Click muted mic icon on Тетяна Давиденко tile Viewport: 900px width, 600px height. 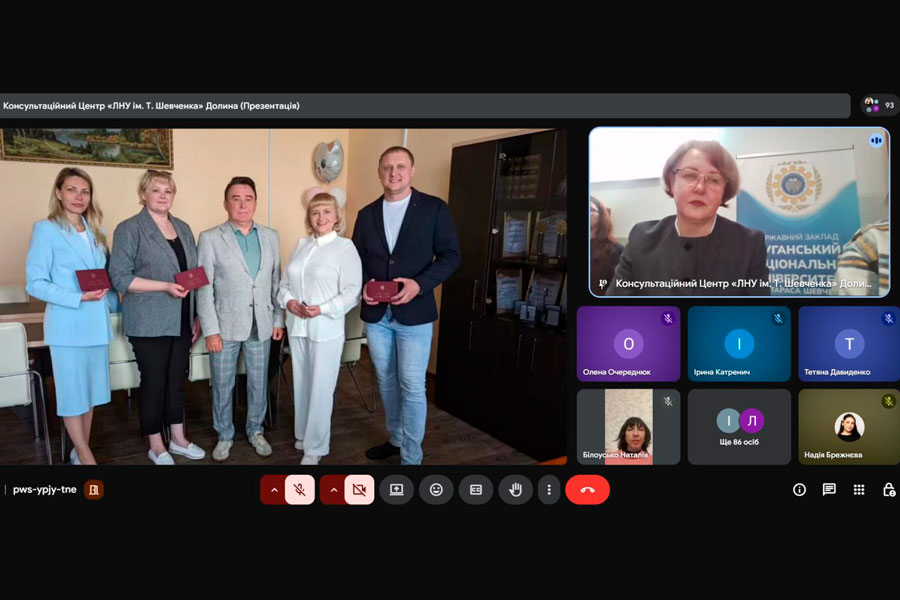889,319
